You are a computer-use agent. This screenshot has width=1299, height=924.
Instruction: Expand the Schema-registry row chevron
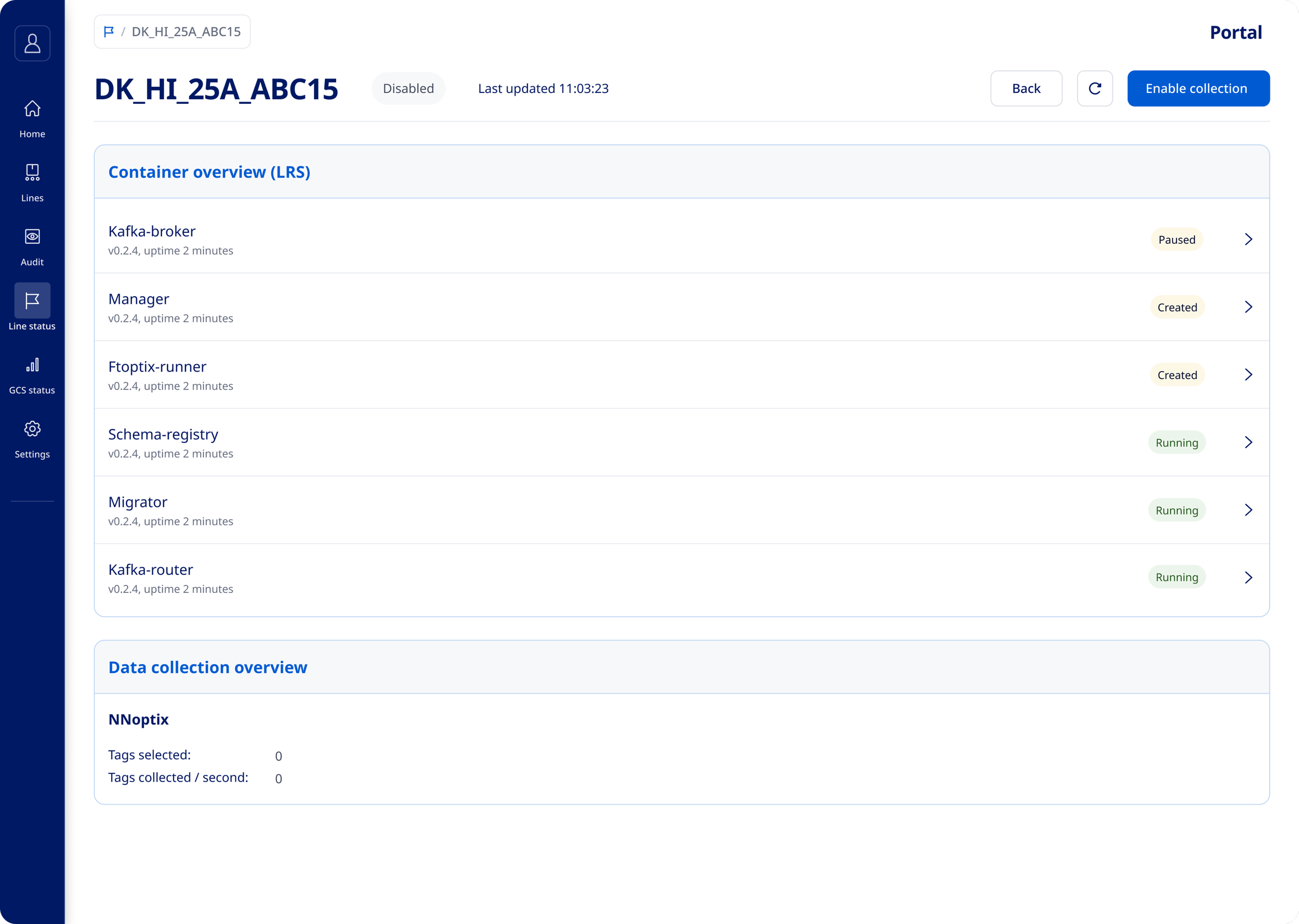pos(1249,443)
